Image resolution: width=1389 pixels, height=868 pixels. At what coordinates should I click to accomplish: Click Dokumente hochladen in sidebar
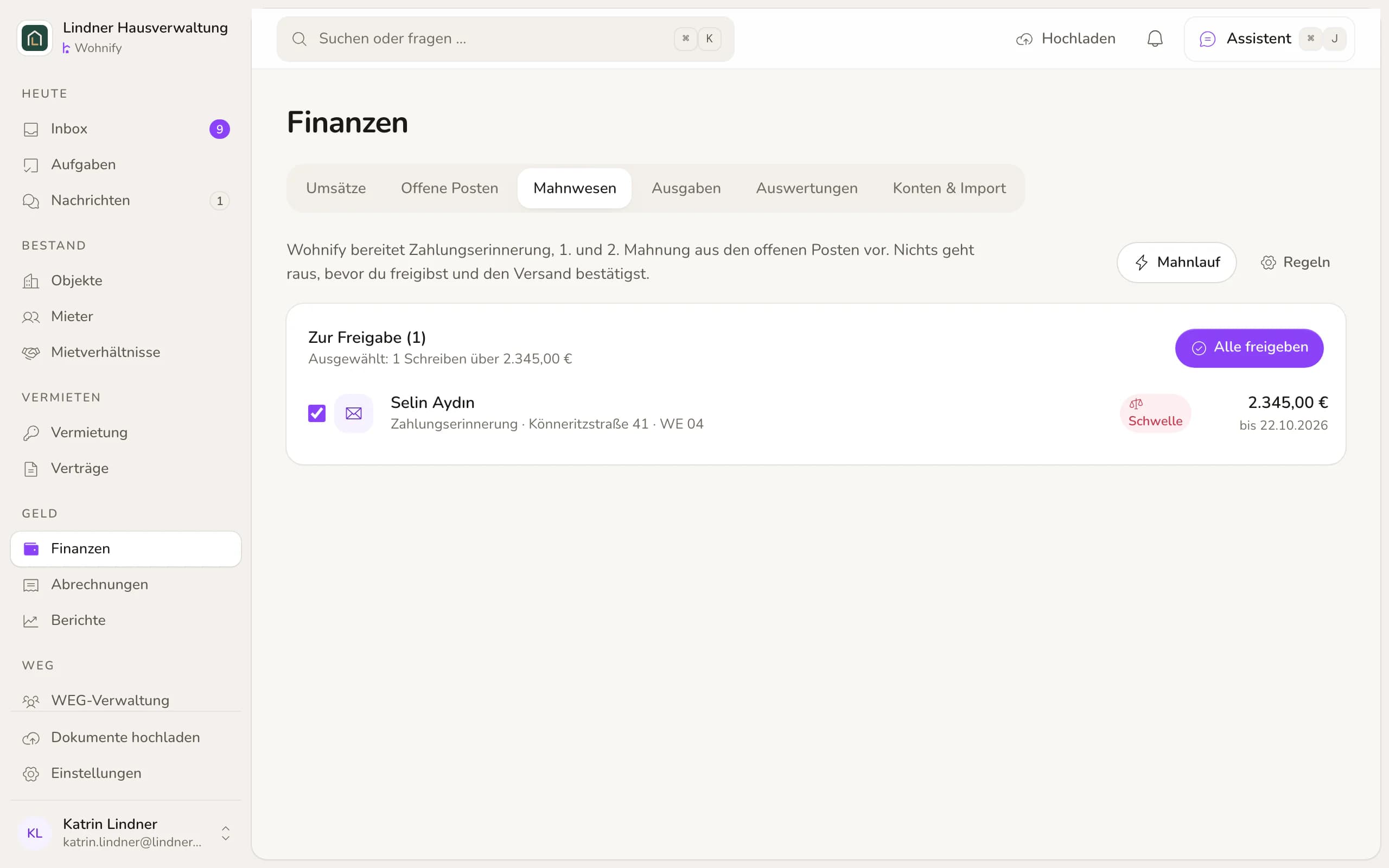(x=126, y=737)
